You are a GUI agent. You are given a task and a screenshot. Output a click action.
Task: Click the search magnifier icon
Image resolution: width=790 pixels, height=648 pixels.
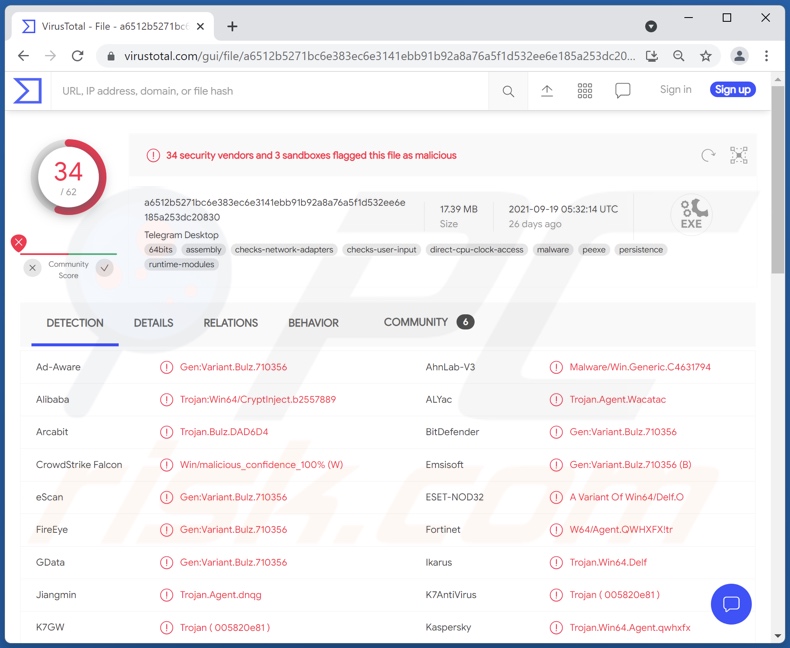(x=508, y=91)
